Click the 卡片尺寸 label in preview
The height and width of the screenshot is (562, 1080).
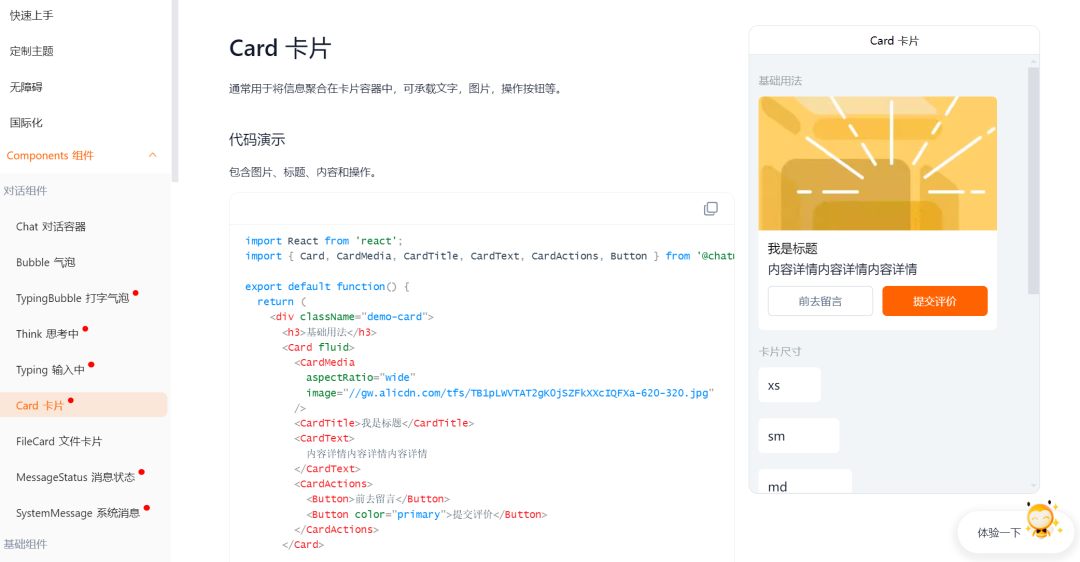pyautogui.click(x=780, y=351)
